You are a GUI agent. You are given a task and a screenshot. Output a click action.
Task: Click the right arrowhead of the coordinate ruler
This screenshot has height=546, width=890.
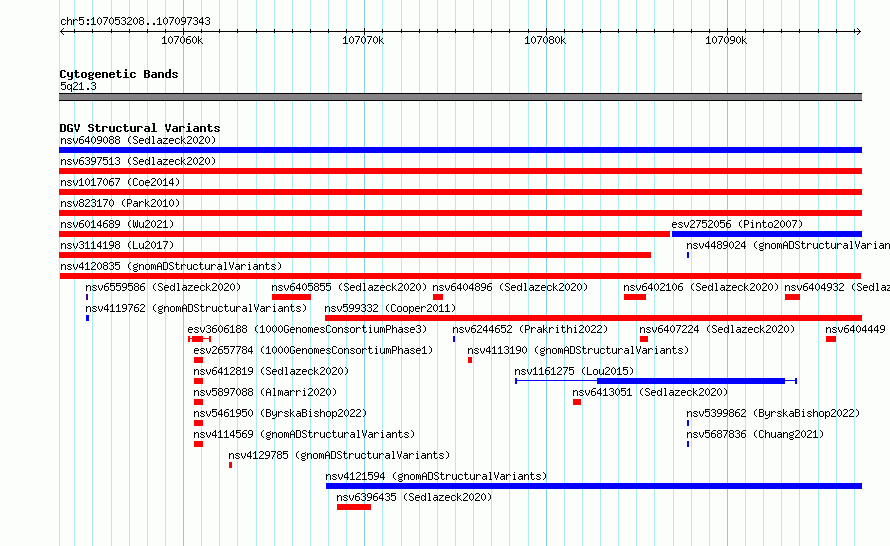pyautogui.click(x=859, y=31)
